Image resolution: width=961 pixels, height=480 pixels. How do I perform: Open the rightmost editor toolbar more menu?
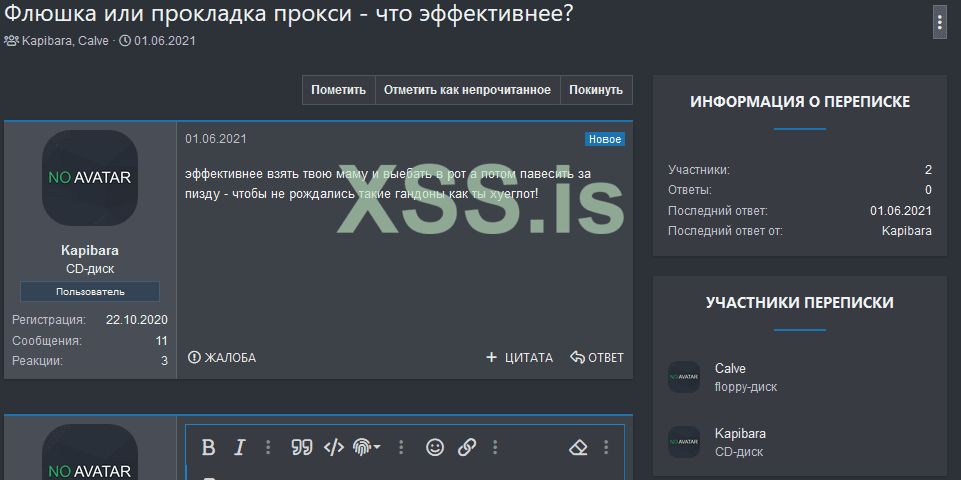pos(606,448)
